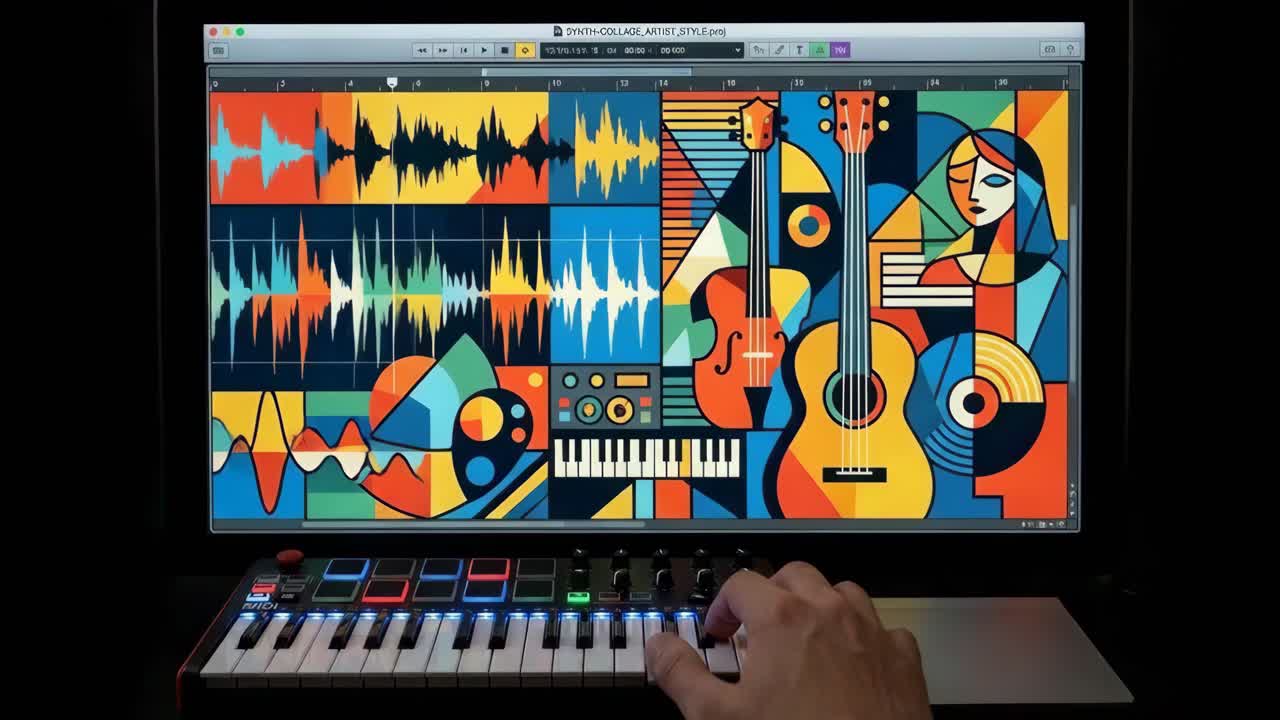1280x720 pixels.
Task: Toggle the yellow highlighted transport button
Action: (525, 50)
